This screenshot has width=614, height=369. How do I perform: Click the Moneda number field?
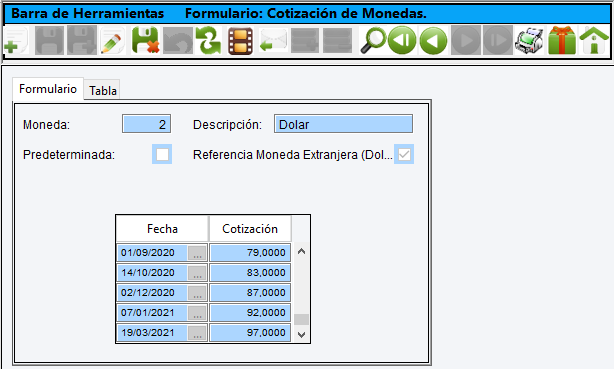coord(146,124)
